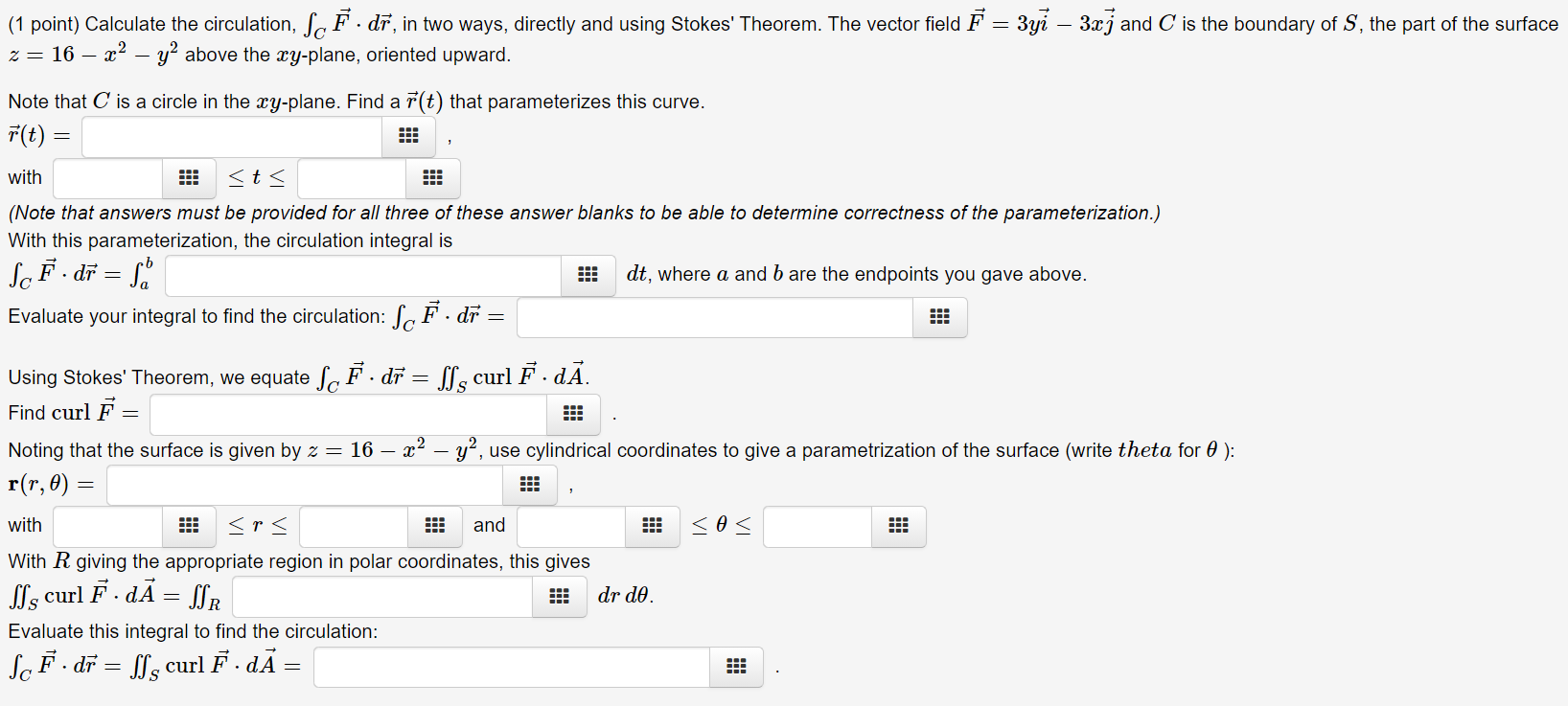This screenshot has width=1568, height=706.
Task: Open equation editor for the upper t bound
Action: coord(432,178)
